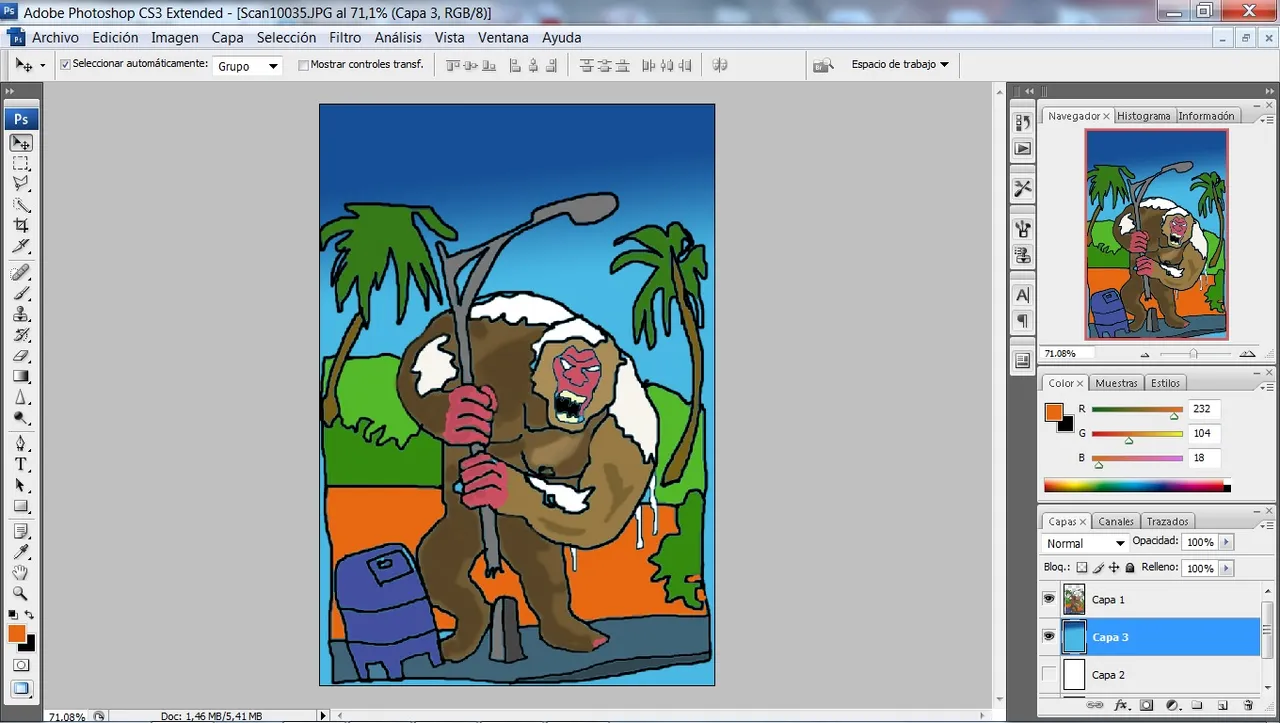
Task: Open the Filtro menu
Action: (345, 37)
